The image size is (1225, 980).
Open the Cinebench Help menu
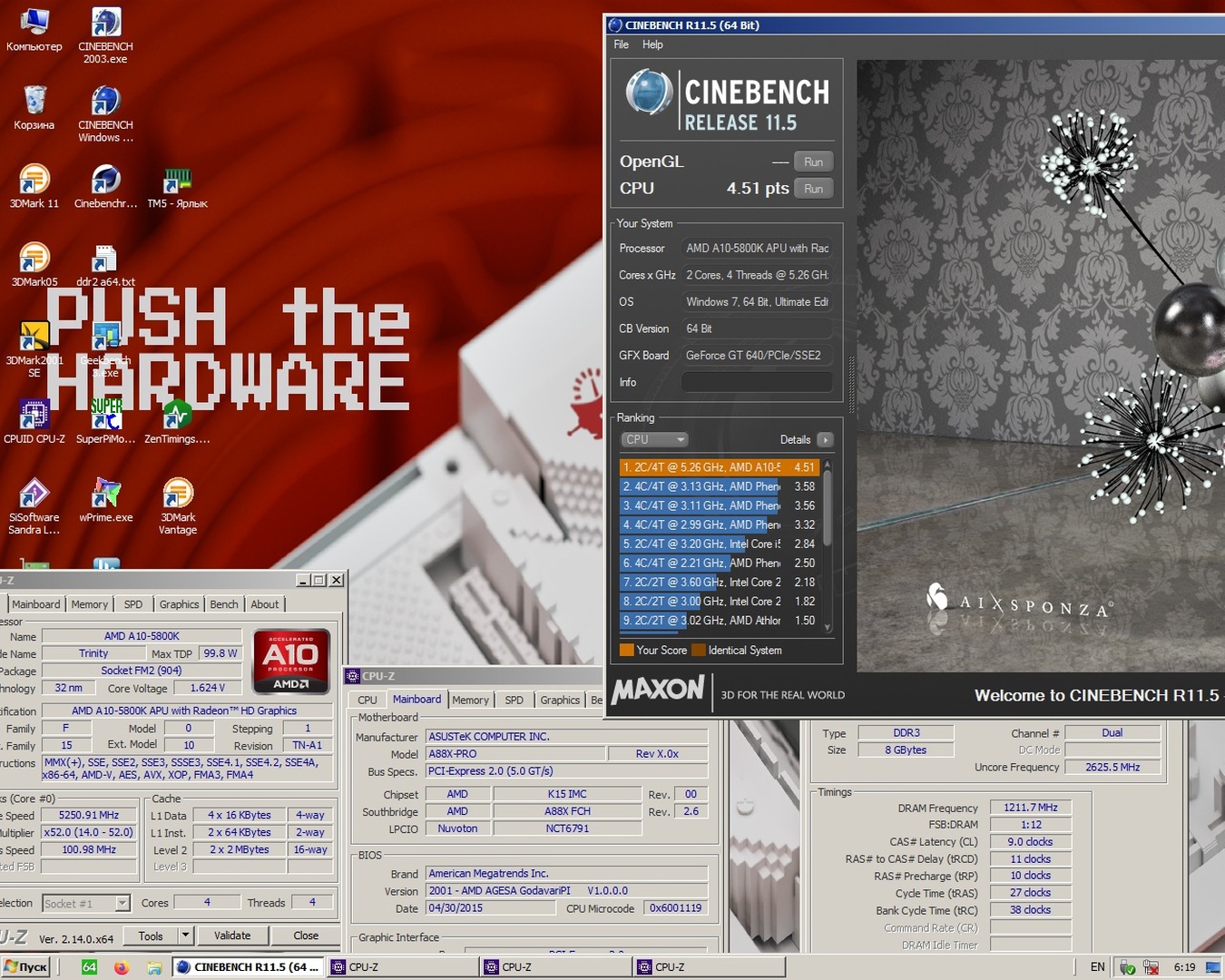[x=652, y=44]
